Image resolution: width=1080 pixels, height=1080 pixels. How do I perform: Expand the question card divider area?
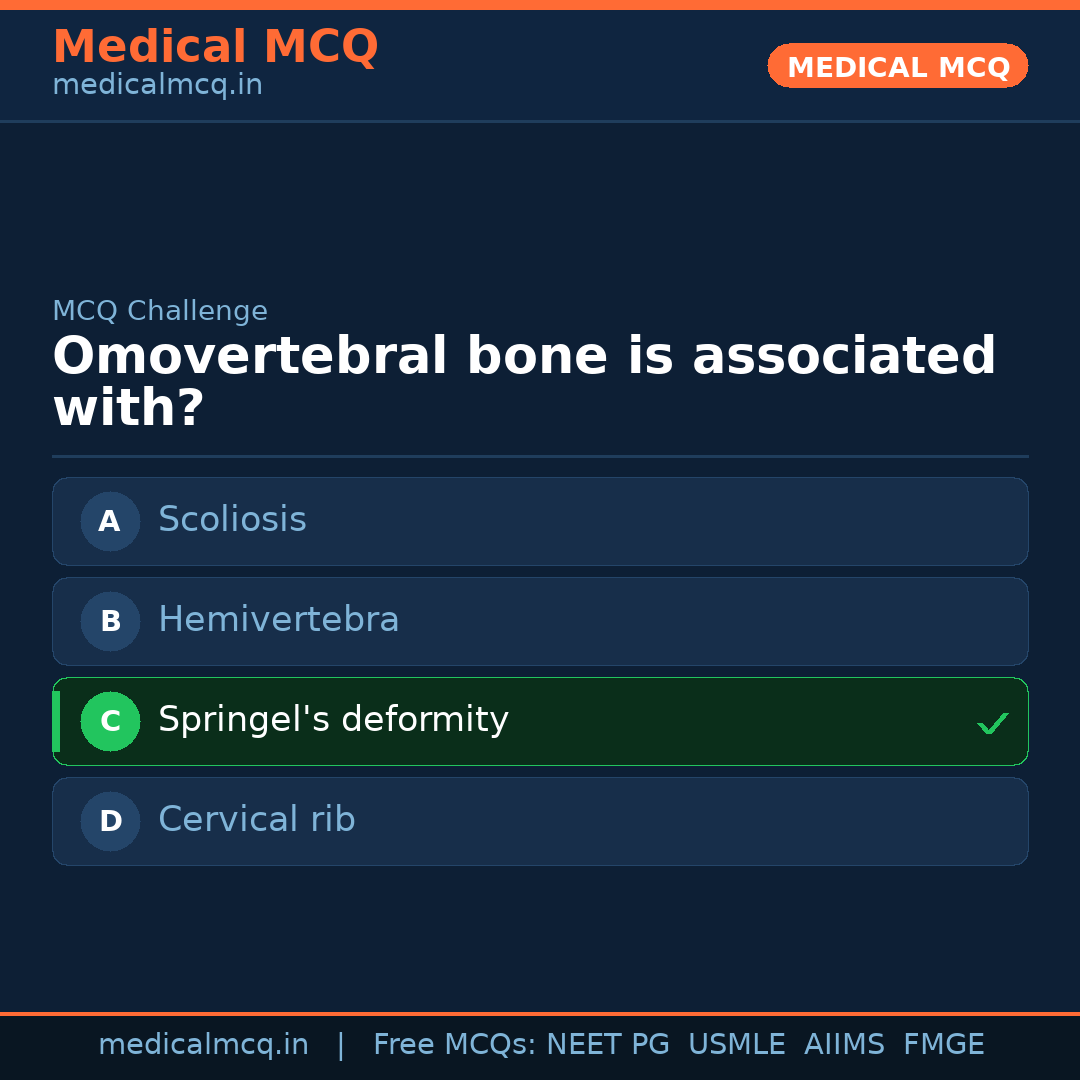pos(540,457)
